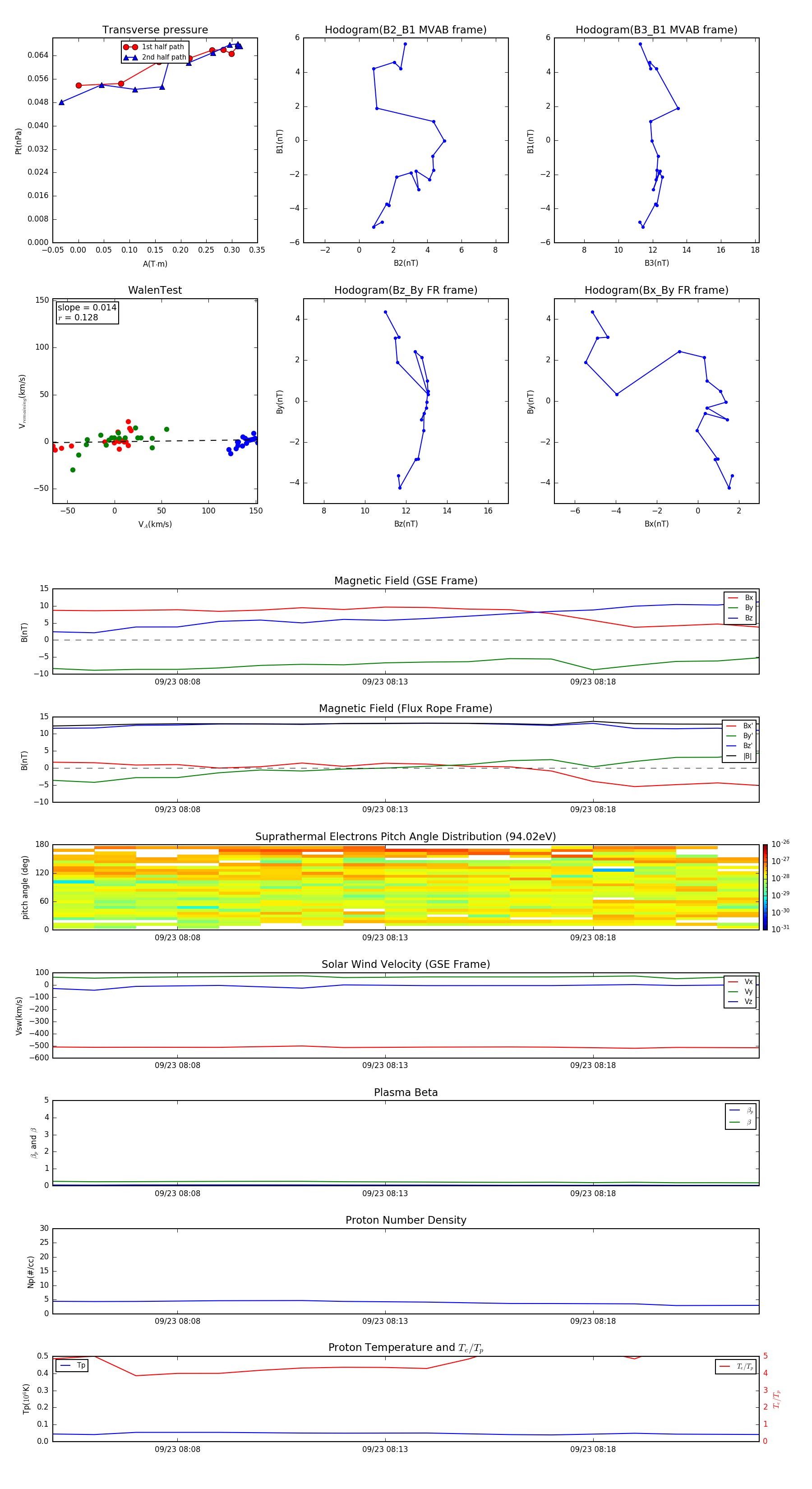
Task: Click the "09/23 08:13" tick under the GSE magnetic field plot
Action: (385, 682)
